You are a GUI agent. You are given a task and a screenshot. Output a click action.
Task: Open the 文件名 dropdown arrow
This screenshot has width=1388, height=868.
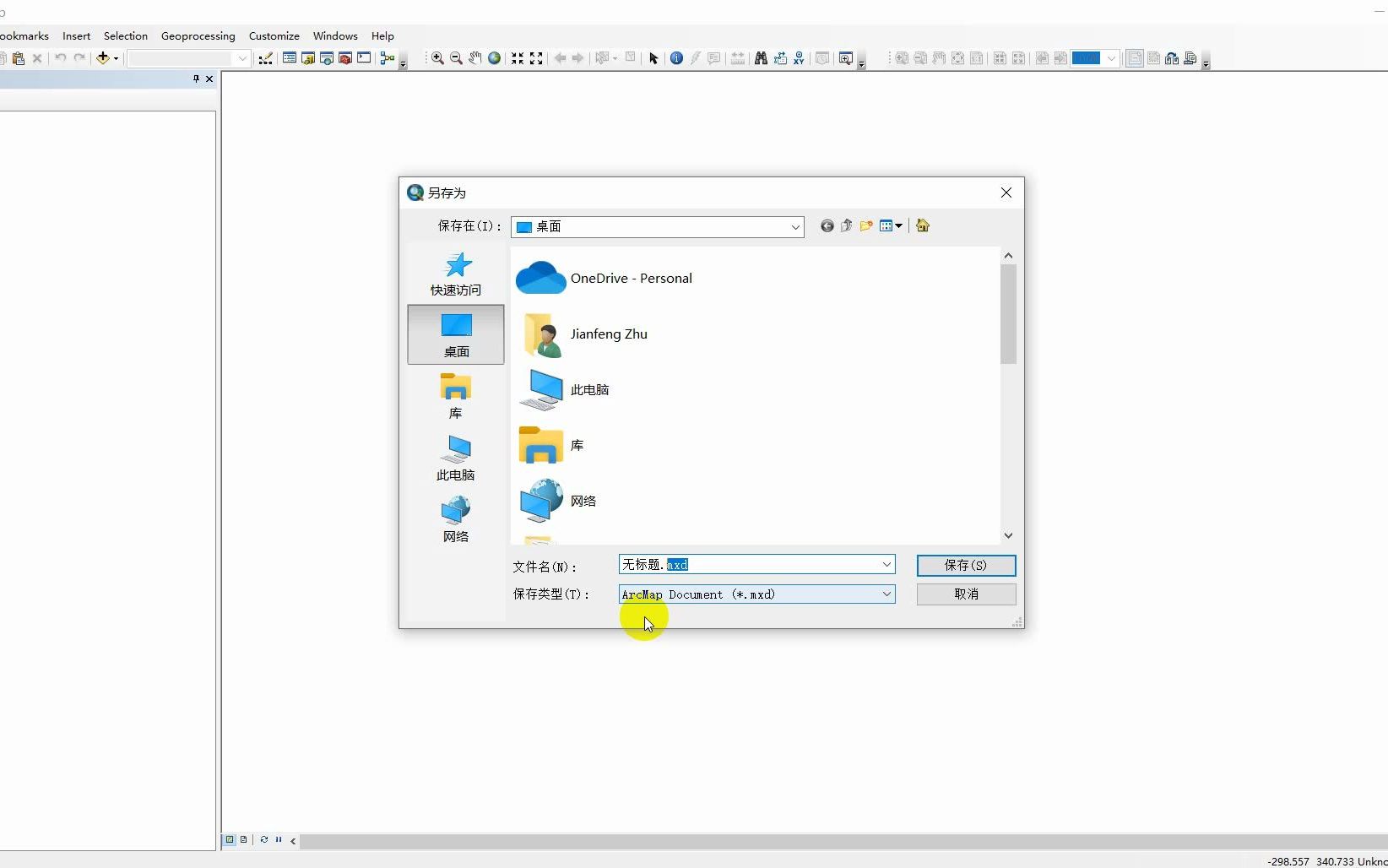pos(886,564)
